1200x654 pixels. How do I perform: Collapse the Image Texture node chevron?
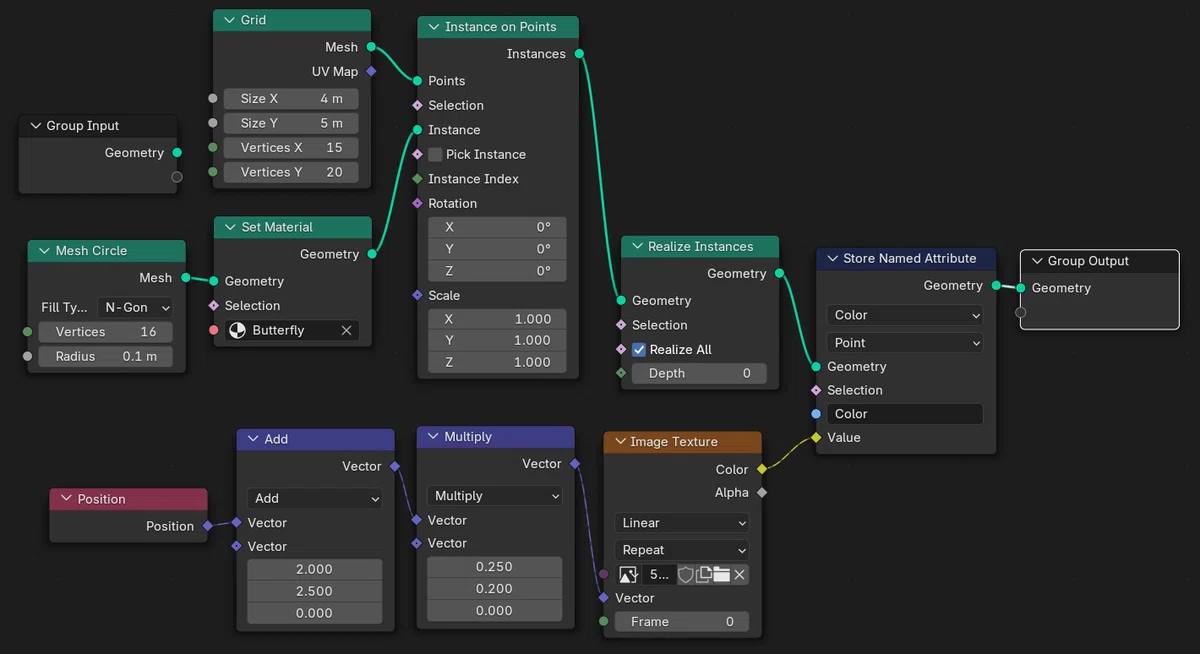[x=619, y=442]
